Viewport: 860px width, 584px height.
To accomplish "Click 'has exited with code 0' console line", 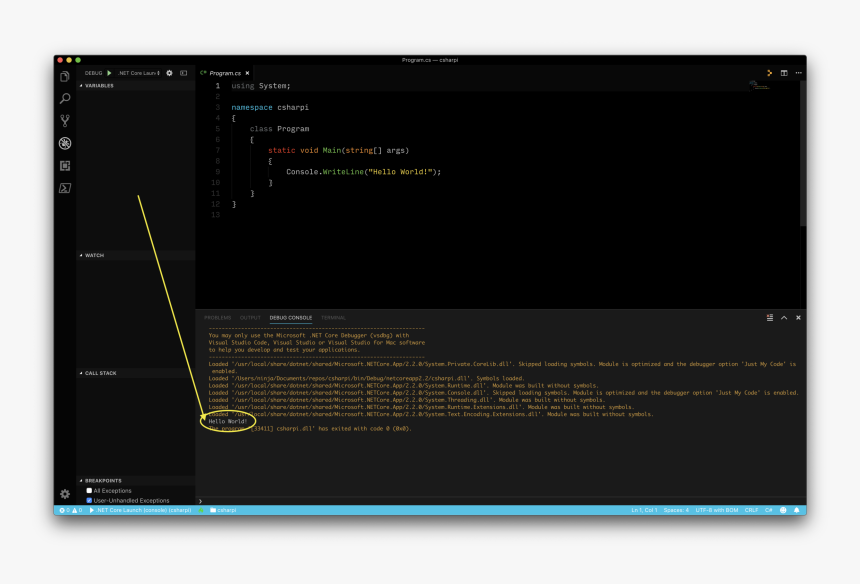I will point(310,429).
